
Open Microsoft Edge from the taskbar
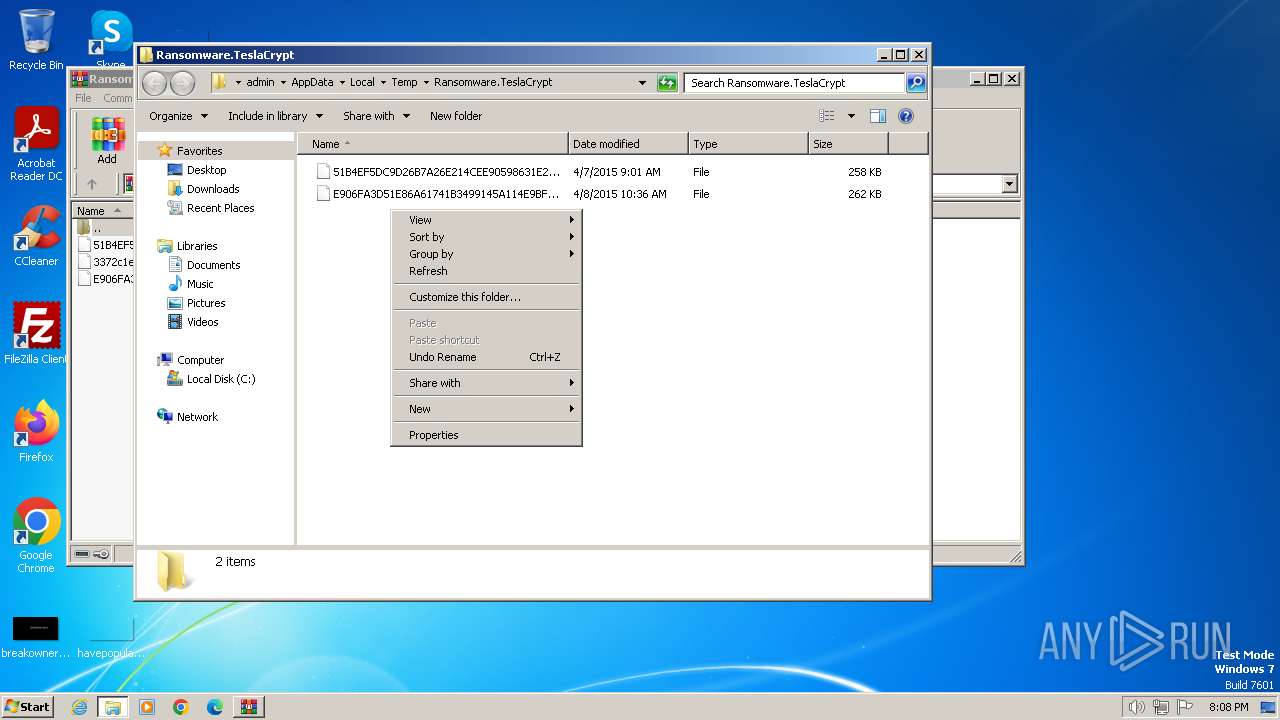tap(215, 707)
